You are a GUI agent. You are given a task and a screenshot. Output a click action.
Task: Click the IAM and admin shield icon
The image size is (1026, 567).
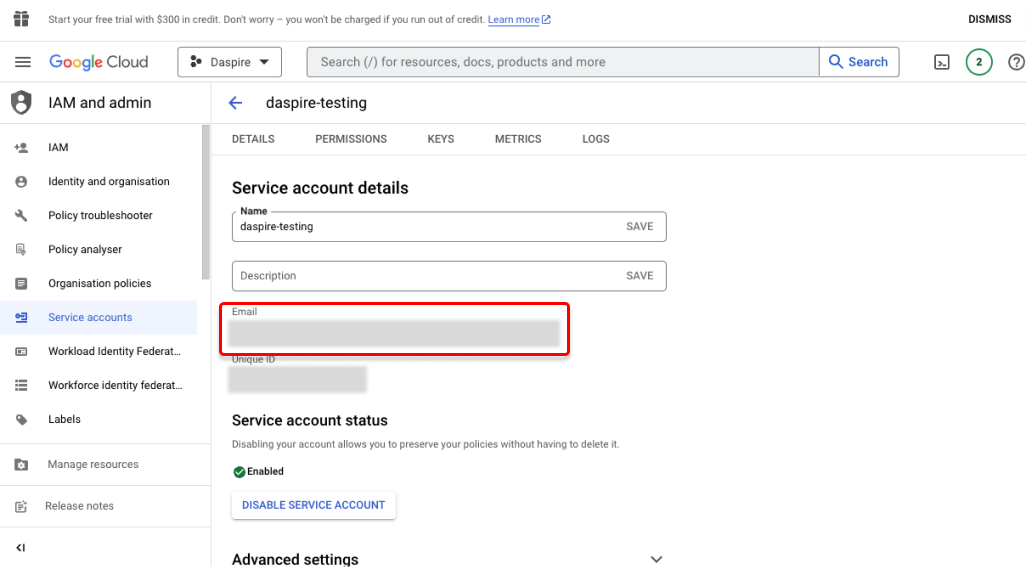tap(21, 103)
